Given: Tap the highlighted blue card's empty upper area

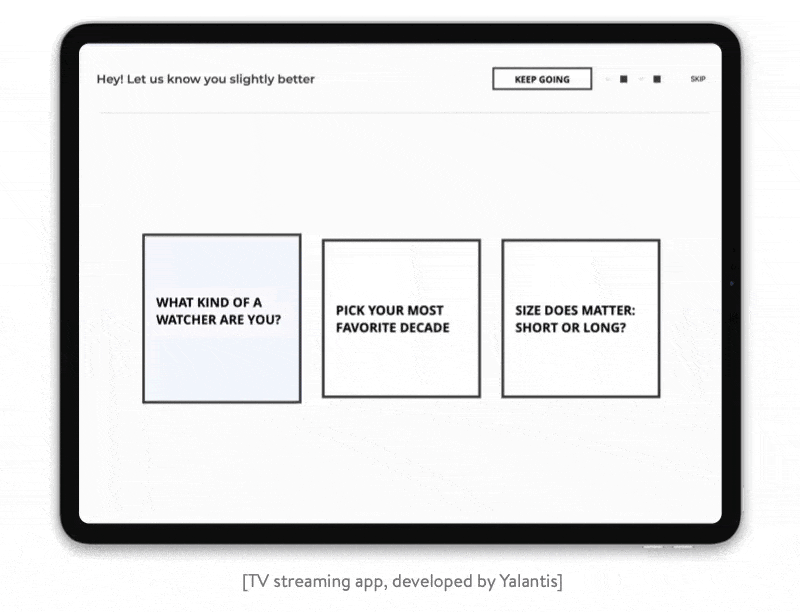Looking at the screenshot, I should click(221, 262).
